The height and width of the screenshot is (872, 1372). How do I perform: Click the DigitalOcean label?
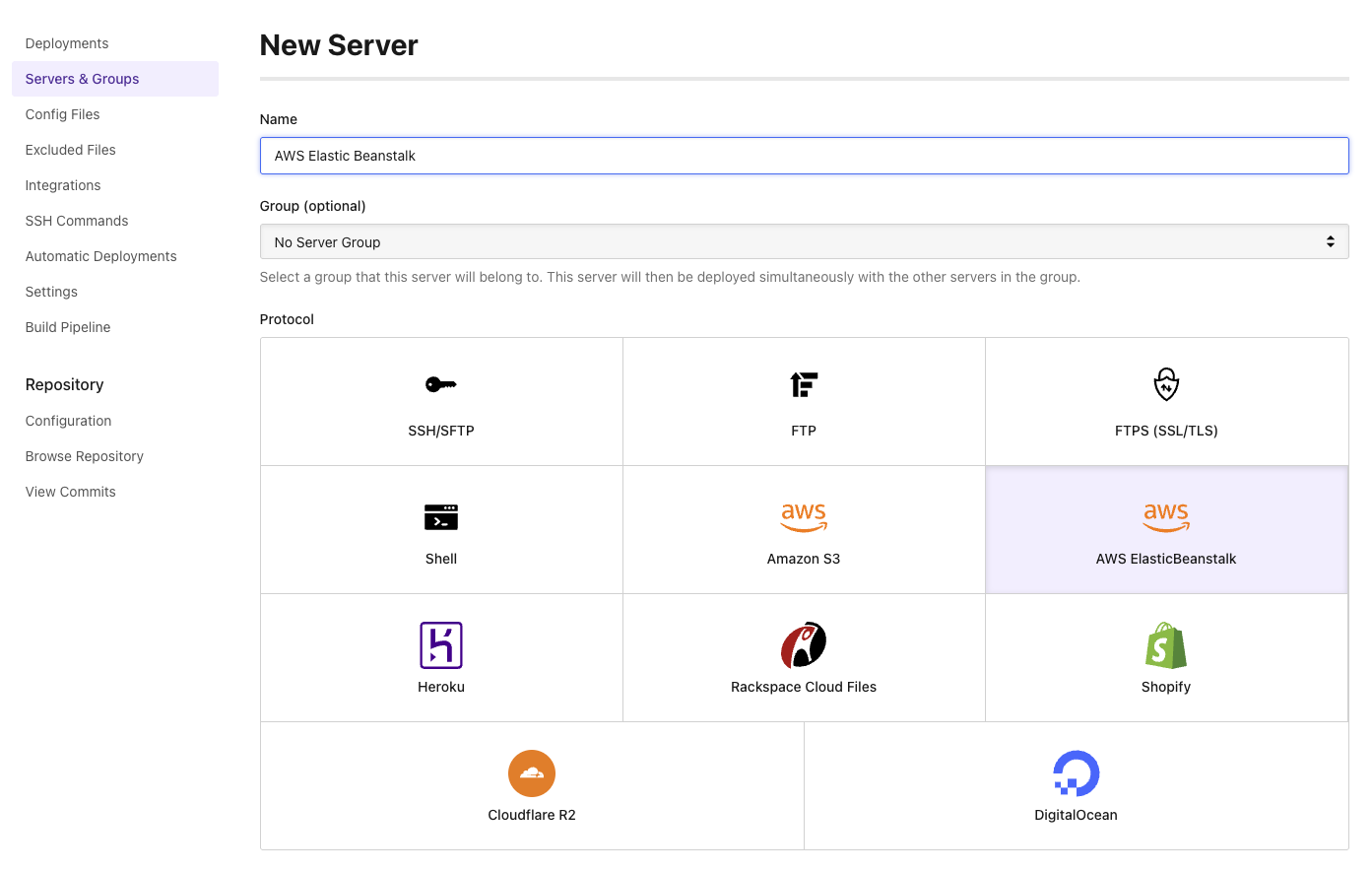click(1076, 815)
